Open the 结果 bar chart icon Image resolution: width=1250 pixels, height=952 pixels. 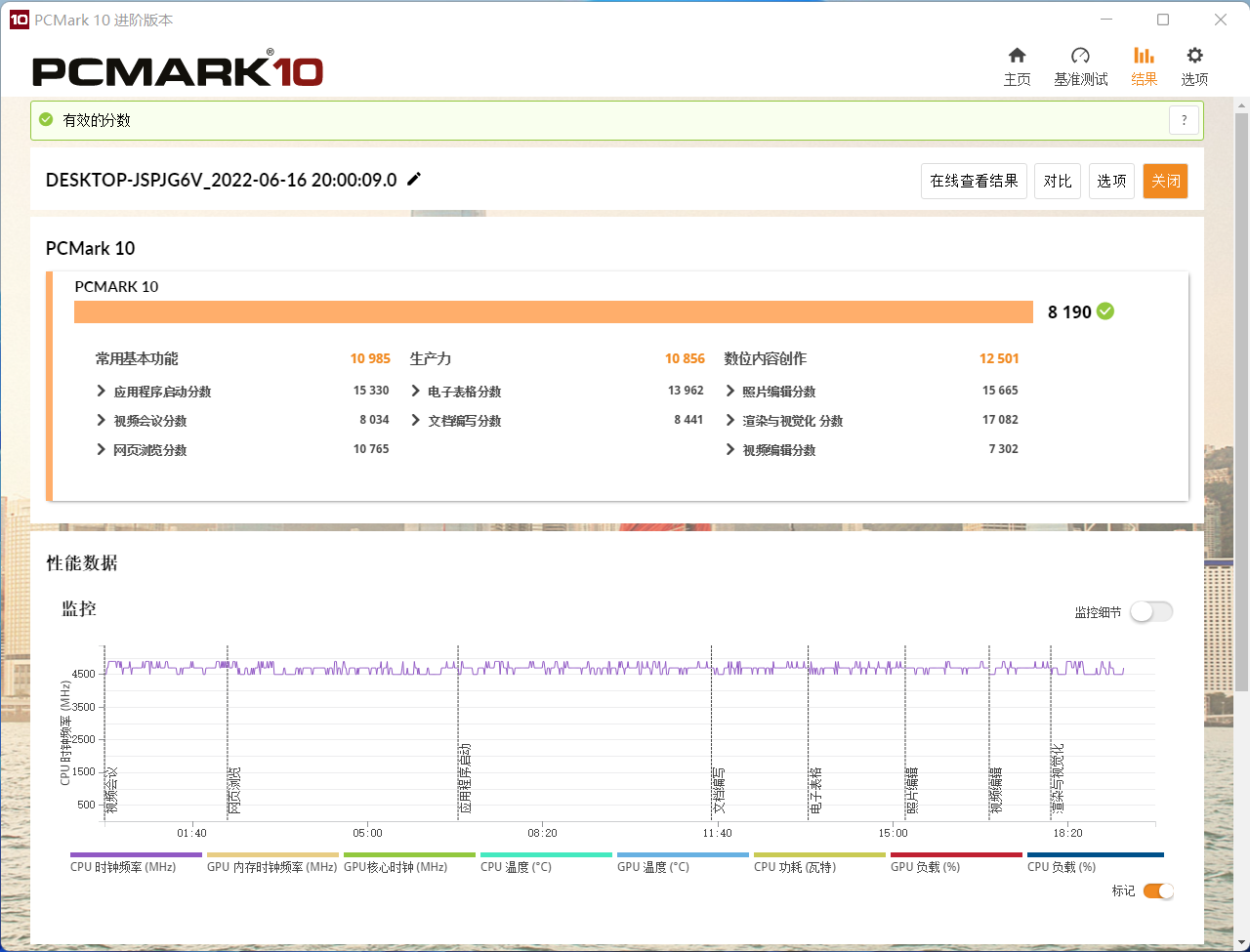[1144, 56]
